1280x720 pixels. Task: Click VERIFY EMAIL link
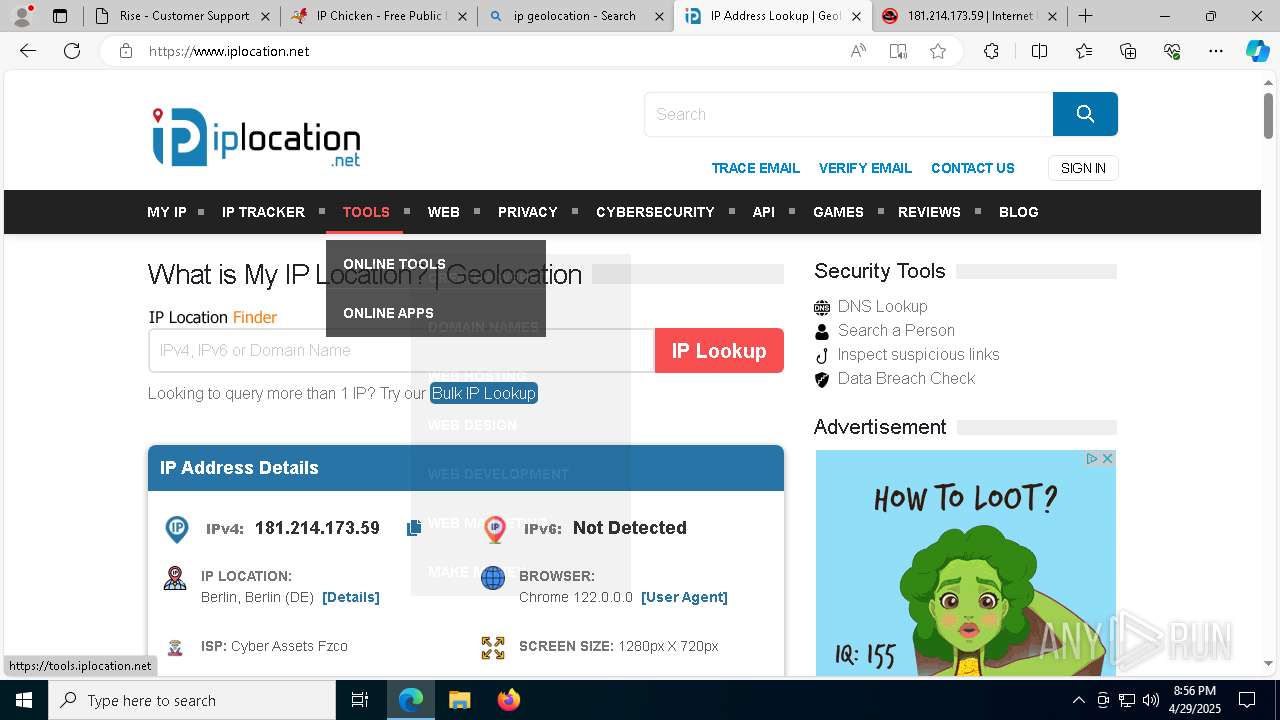[x=865, y=168]
